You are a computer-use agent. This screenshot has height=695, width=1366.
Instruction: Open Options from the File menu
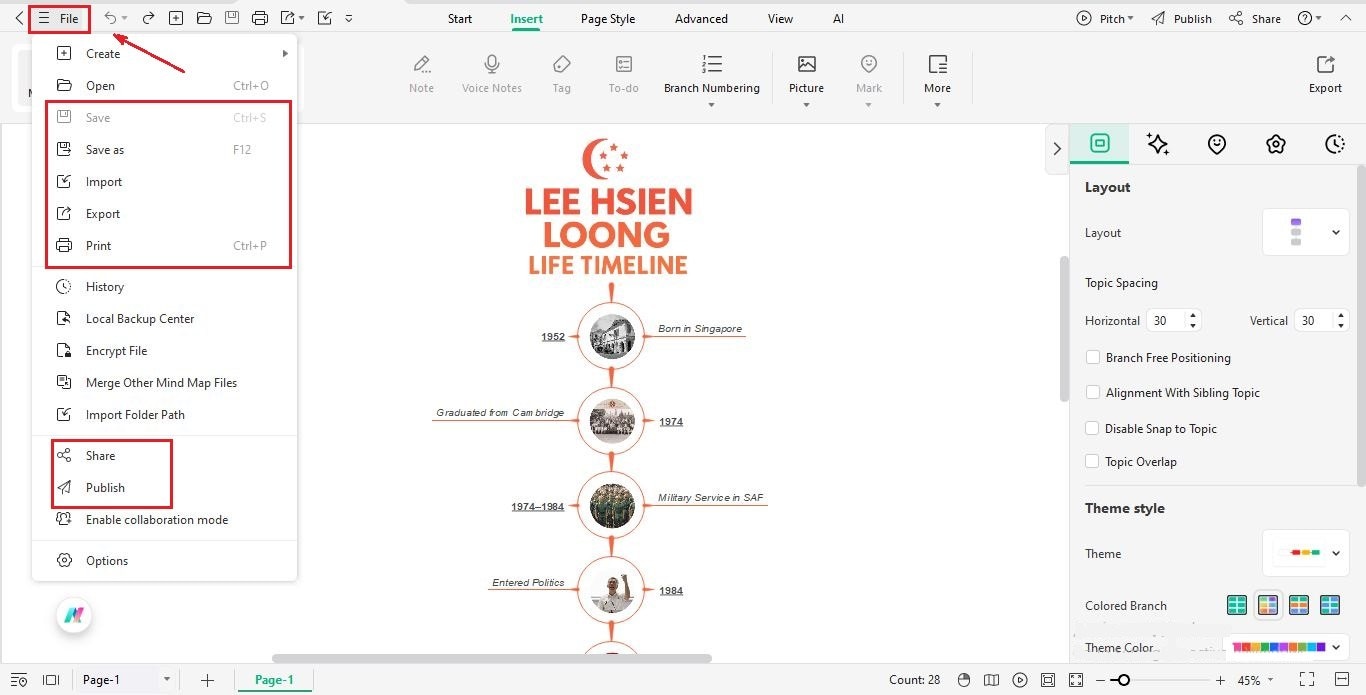tap(165, 561)
